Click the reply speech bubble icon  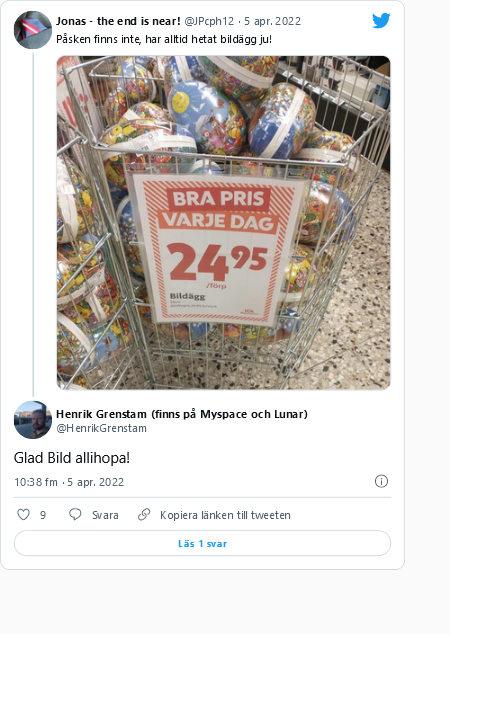pyautogui.click(x=75, y=514)
